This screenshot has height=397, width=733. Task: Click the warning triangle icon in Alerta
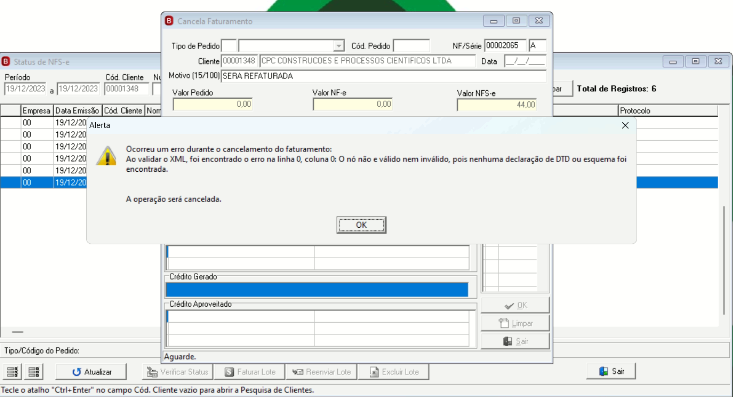pyautogui.click(x=107, y=156)
